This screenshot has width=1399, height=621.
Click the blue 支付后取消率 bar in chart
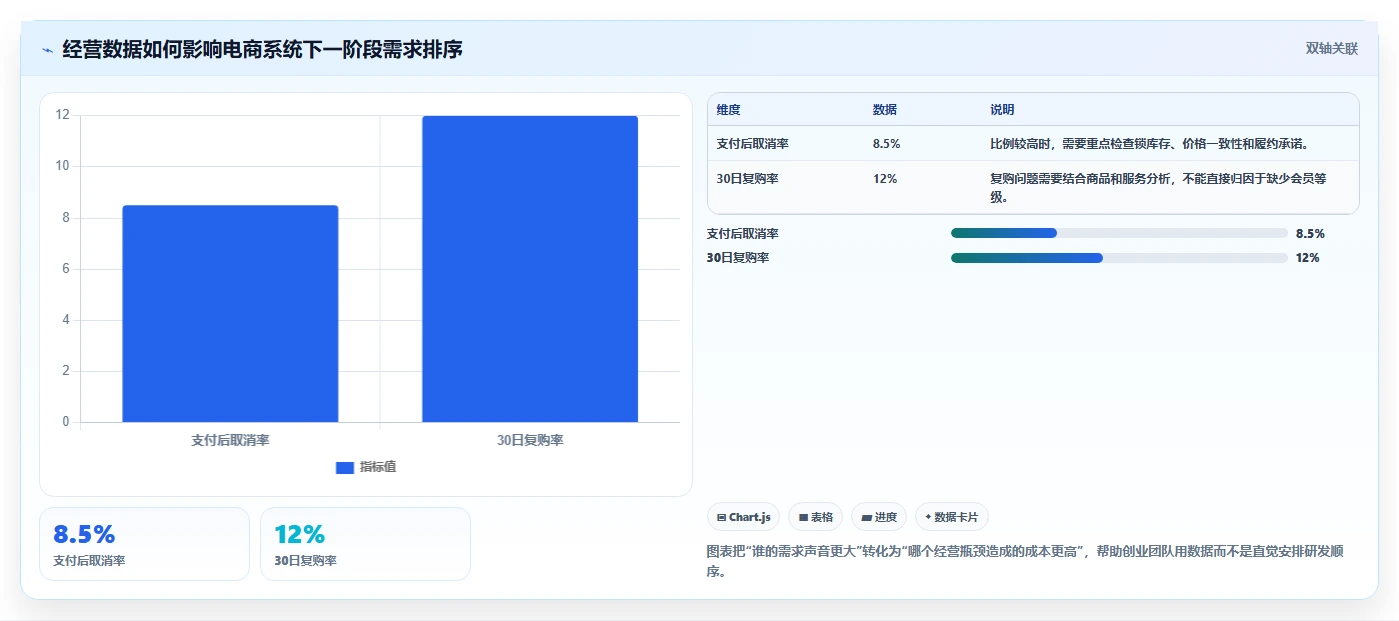click(x=230, y=314)
